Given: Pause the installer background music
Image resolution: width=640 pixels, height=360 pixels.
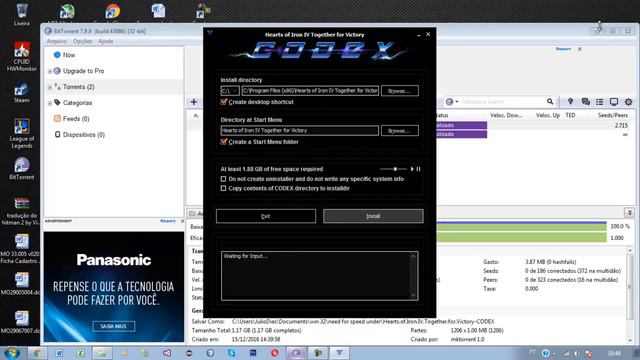Looking at the screenshot, I should [x=418, y=169].
